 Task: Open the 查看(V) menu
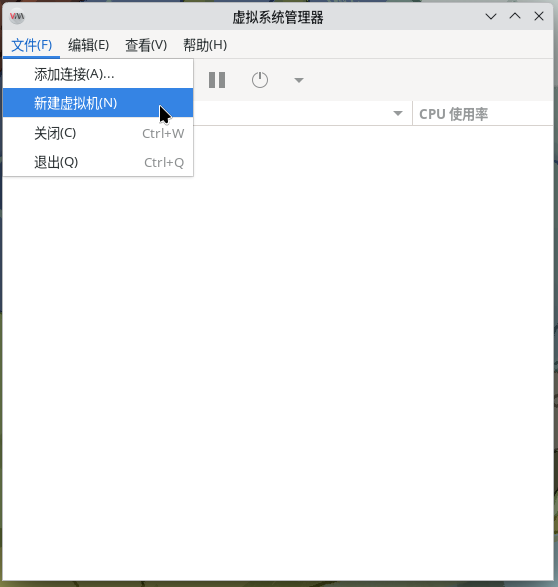pyautogui.click(x=146, y=45)
